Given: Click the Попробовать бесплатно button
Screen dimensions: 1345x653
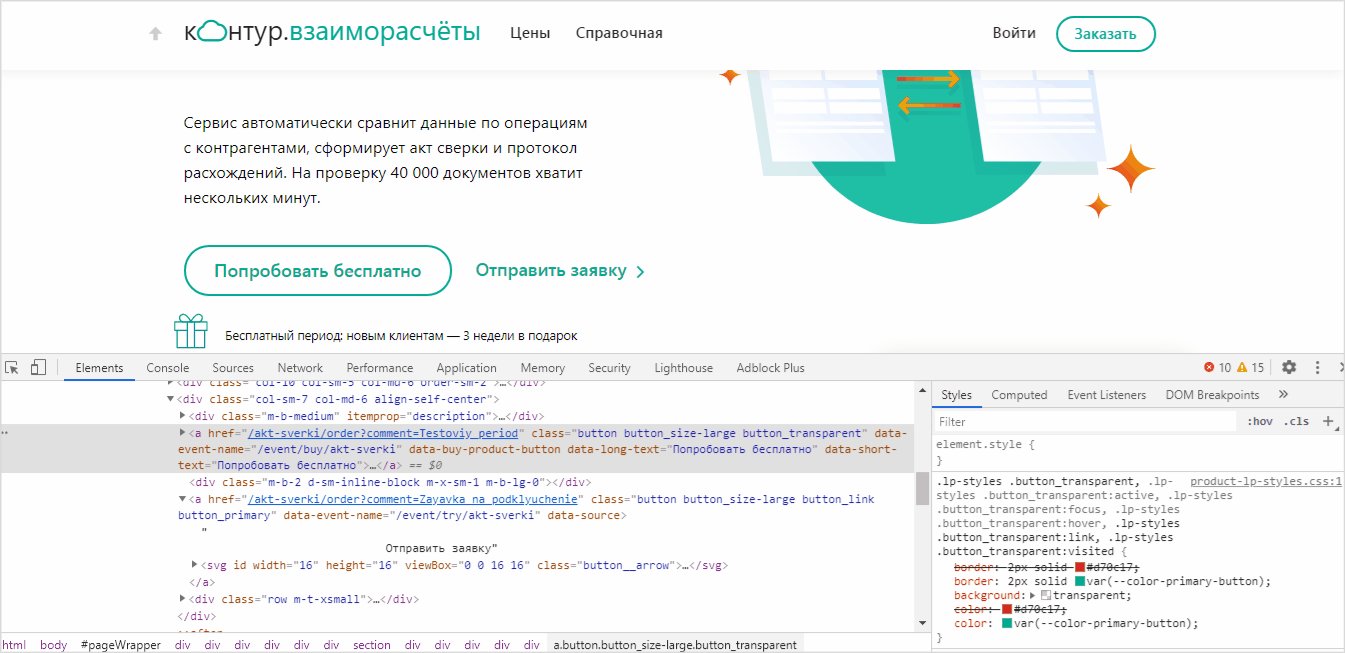Looking at the screenshot, I should tap(317, 271).
